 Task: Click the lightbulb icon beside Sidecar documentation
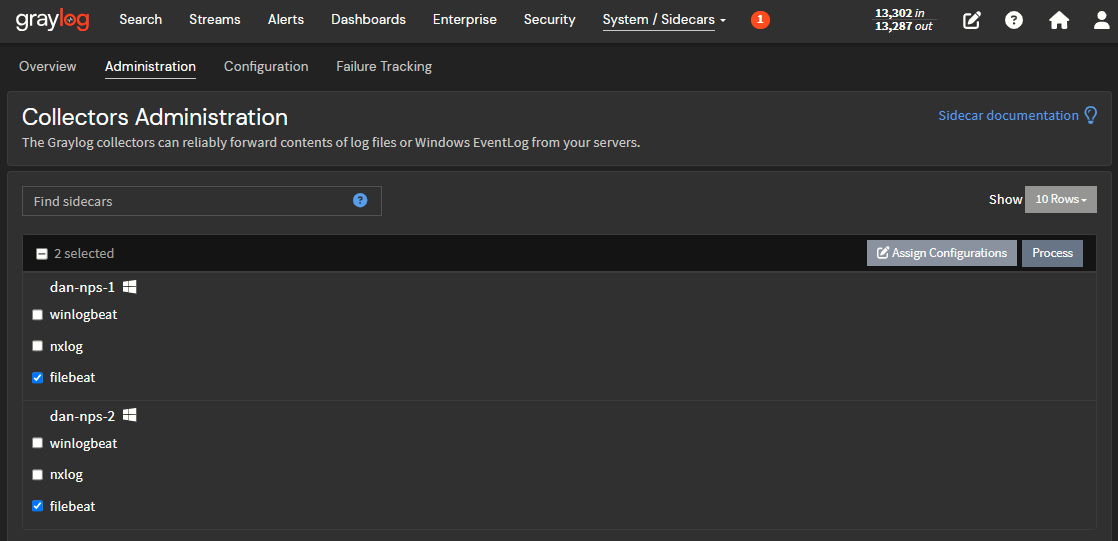point(1091,115)
